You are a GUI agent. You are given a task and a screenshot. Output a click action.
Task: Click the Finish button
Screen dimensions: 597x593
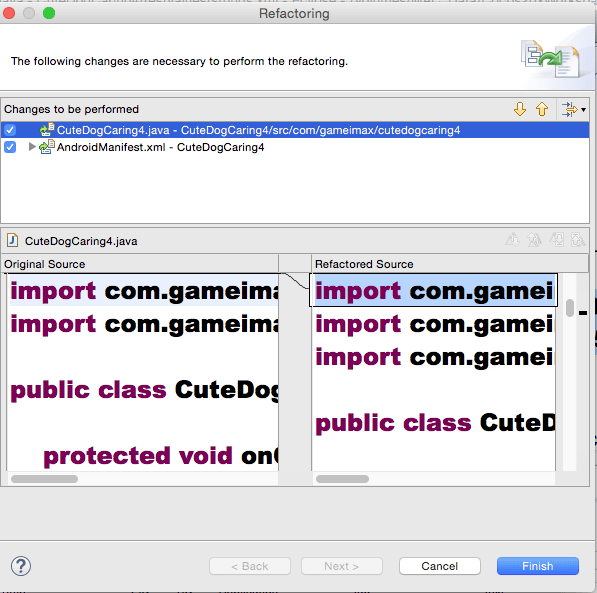pos(538,566)
